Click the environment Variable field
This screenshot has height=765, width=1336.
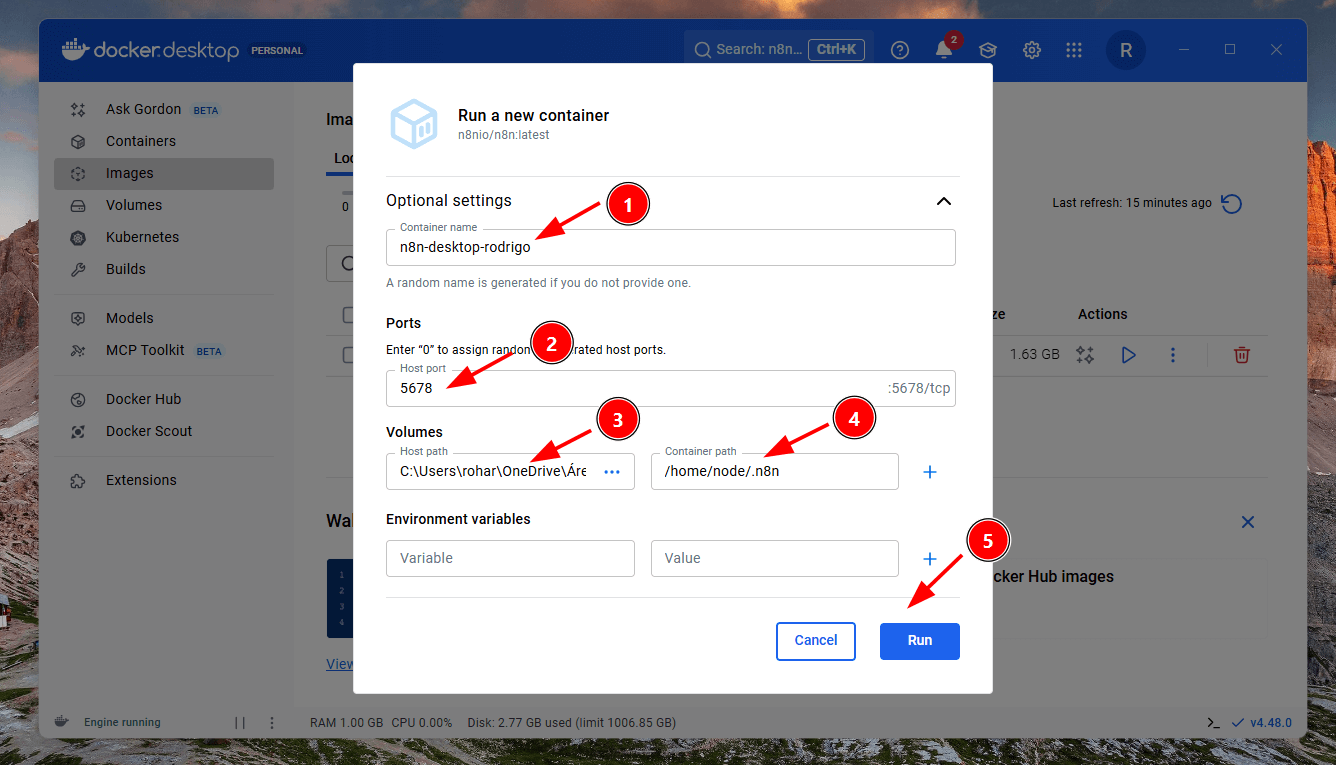click(511, 558)
